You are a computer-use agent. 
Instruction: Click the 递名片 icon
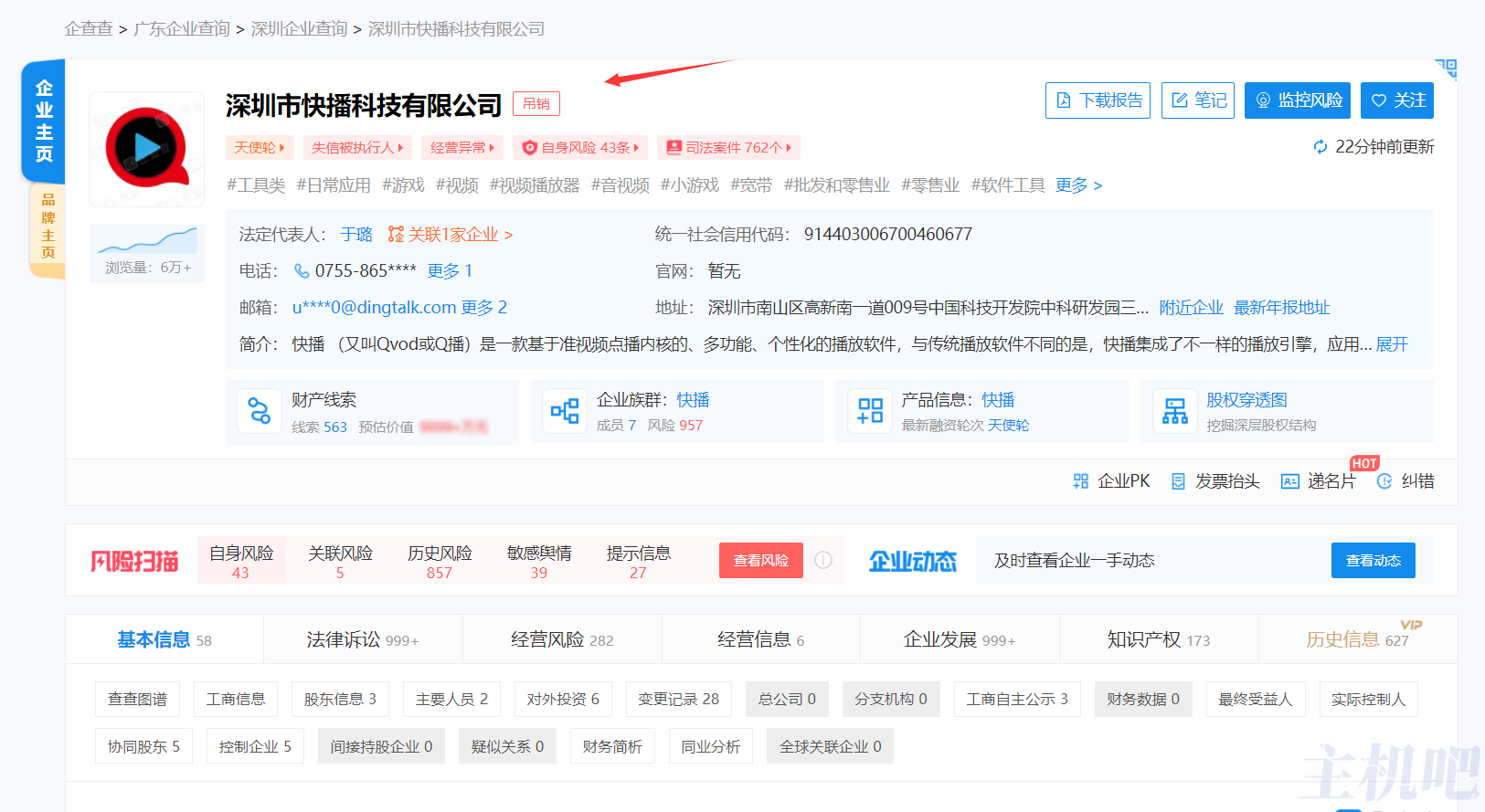tap(1290, 481)
